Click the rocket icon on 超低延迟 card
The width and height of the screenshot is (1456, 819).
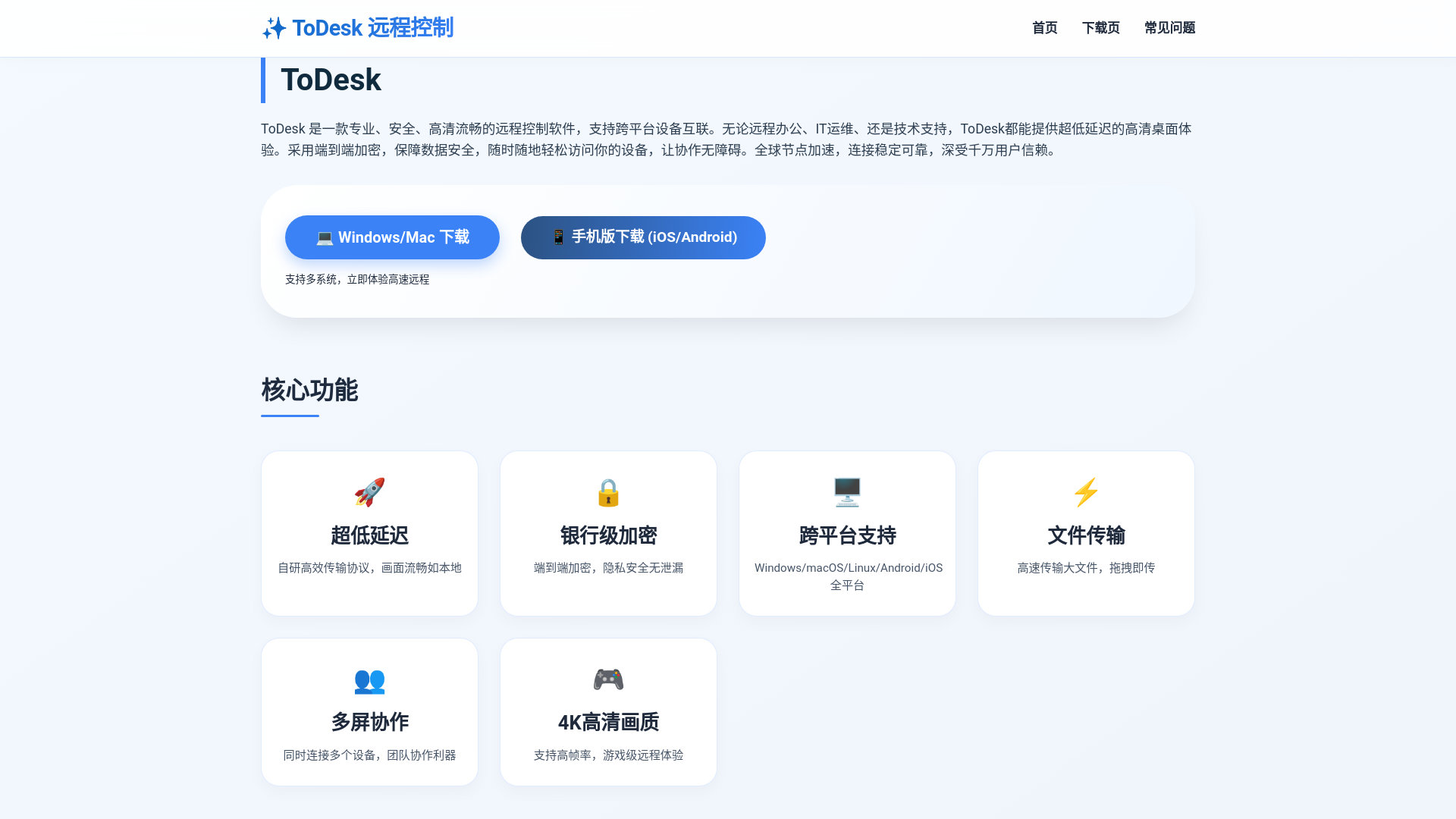(x=369, y=492)
